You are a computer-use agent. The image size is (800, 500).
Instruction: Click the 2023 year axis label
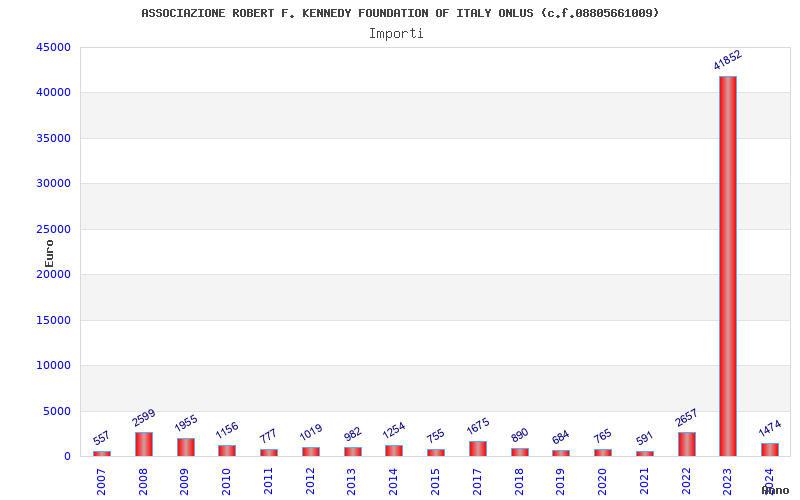click(x=727, y=482)
